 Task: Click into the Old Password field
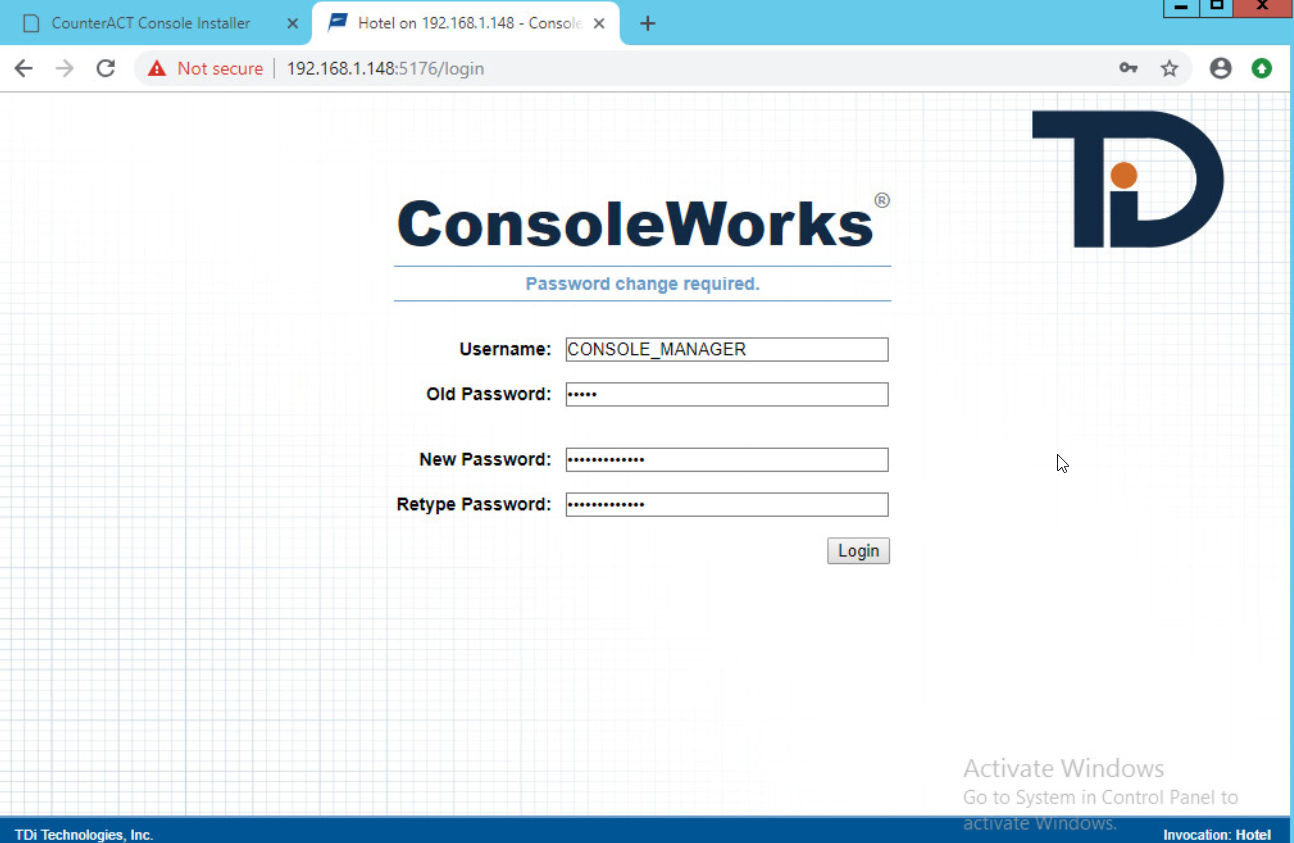pos(727,394)
